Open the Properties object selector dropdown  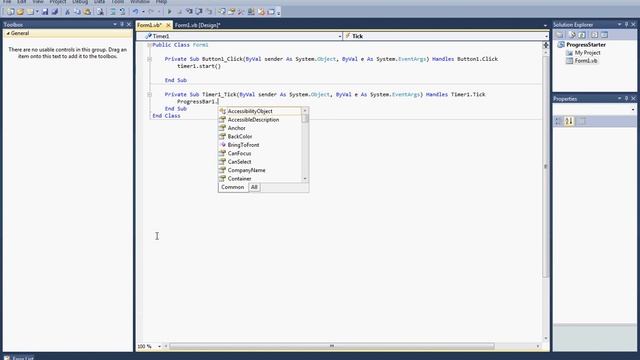633,109
